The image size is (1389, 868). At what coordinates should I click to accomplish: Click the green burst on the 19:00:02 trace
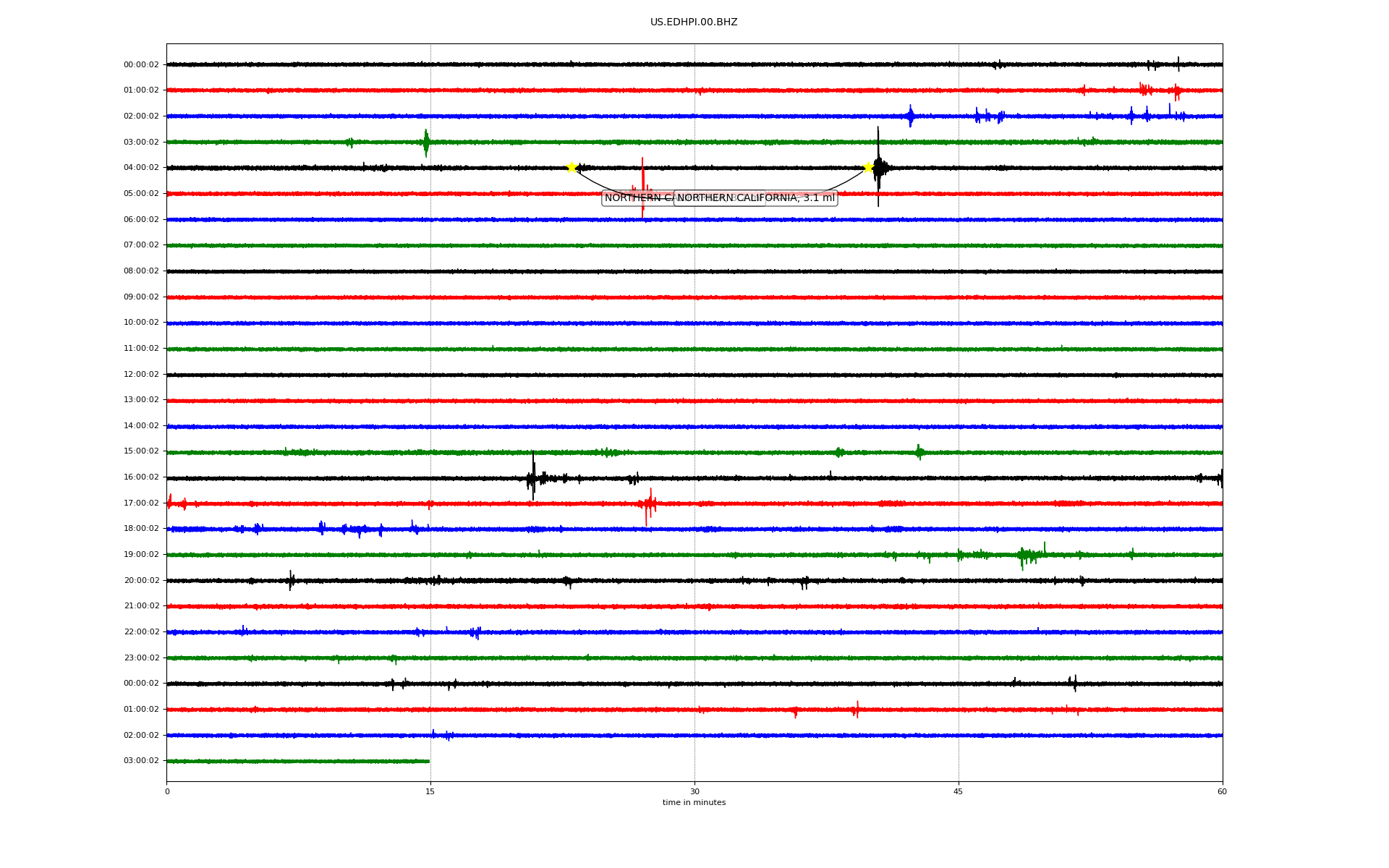pos(1027,556)
